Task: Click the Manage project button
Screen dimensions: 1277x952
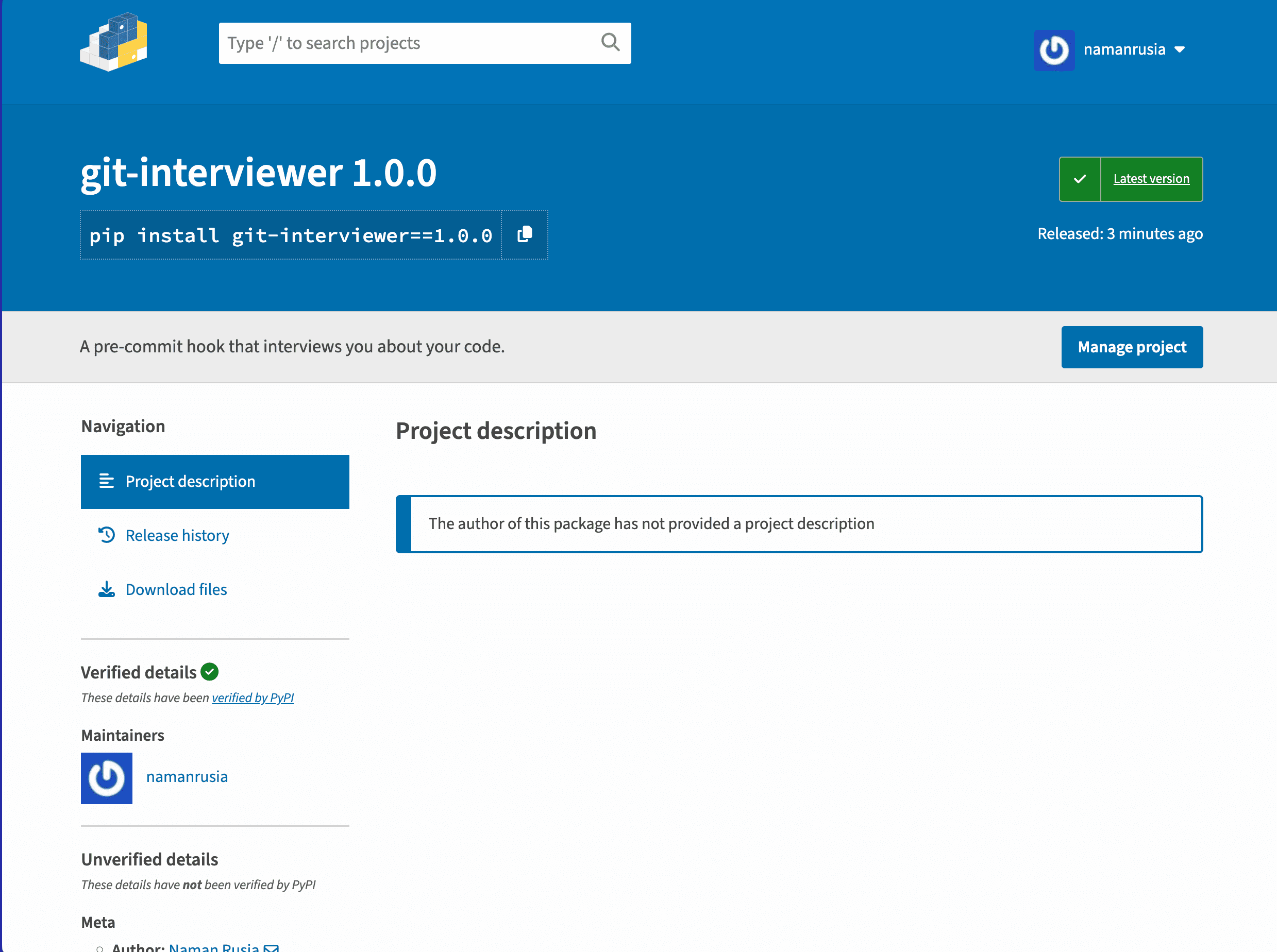Action: pyautogui.click(x=1132, y=346)
